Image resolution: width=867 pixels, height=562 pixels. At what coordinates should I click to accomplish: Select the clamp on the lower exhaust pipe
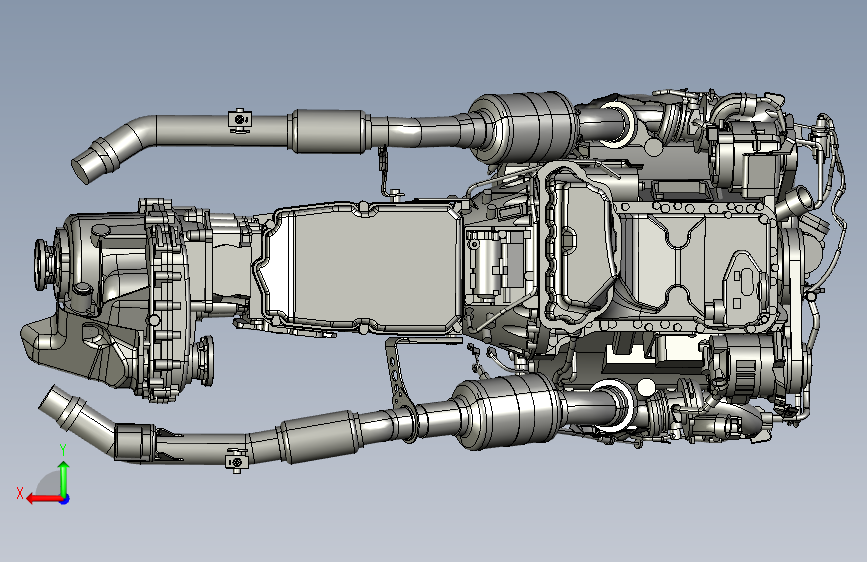click(x=237, y=460)
